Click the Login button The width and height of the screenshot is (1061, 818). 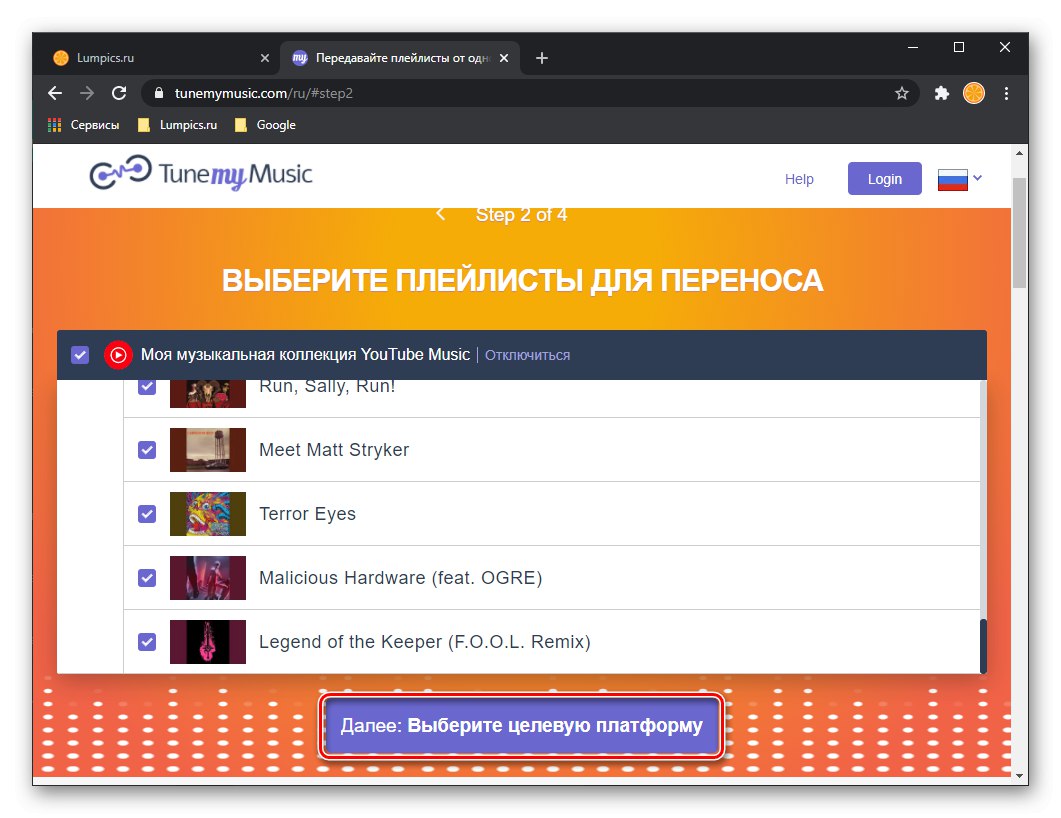884,179
